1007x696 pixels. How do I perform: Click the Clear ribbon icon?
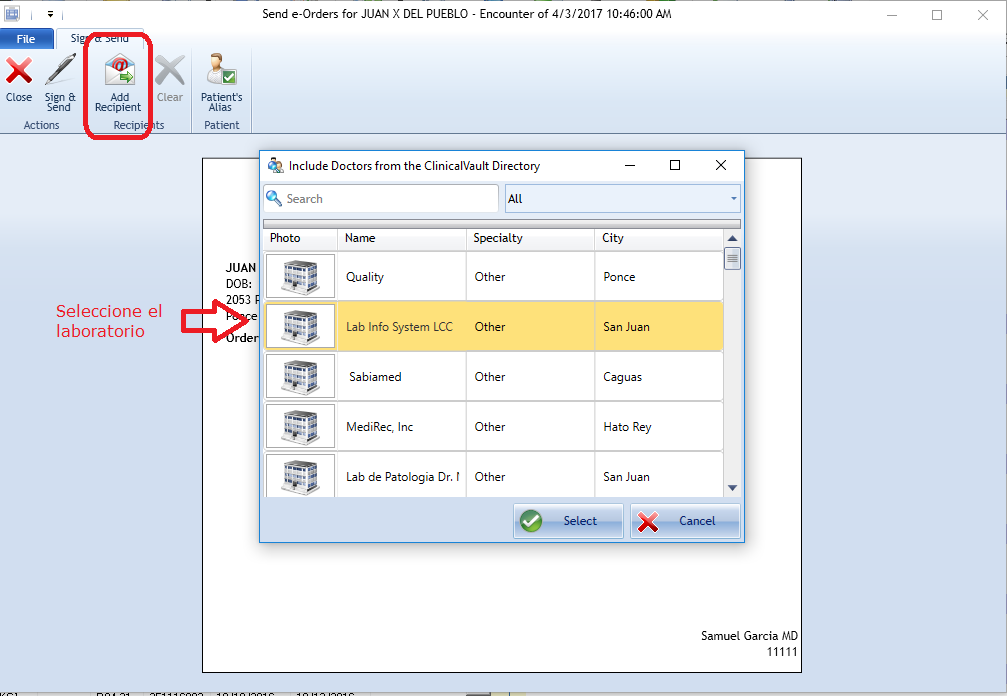pos(169,72)
